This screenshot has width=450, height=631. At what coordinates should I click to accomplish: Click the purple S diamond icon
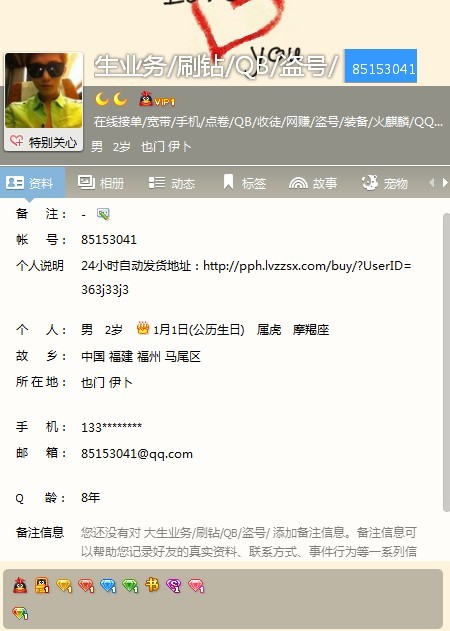[x=173, y=586]
